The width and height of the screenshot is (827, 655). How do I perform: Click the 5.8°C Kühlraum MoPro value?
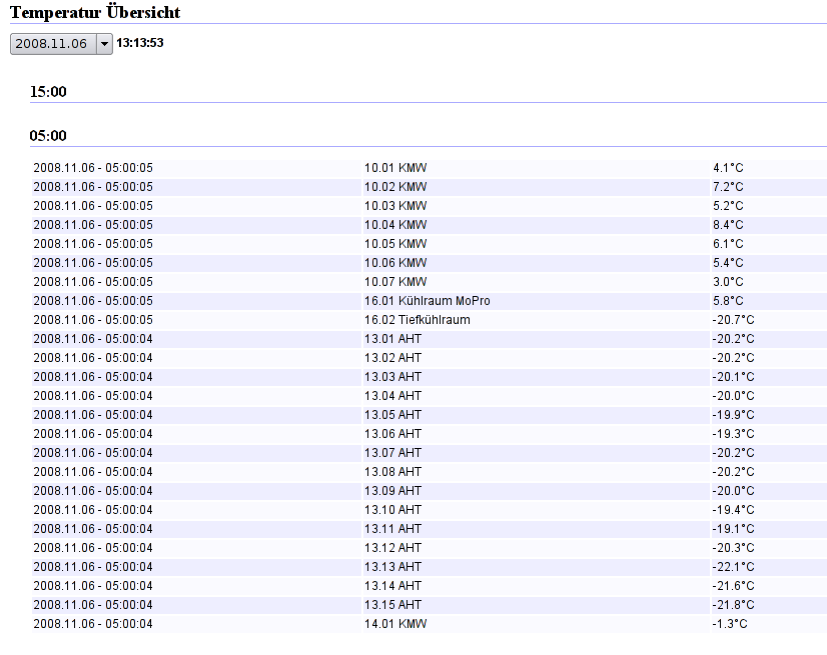pos(728,301)
